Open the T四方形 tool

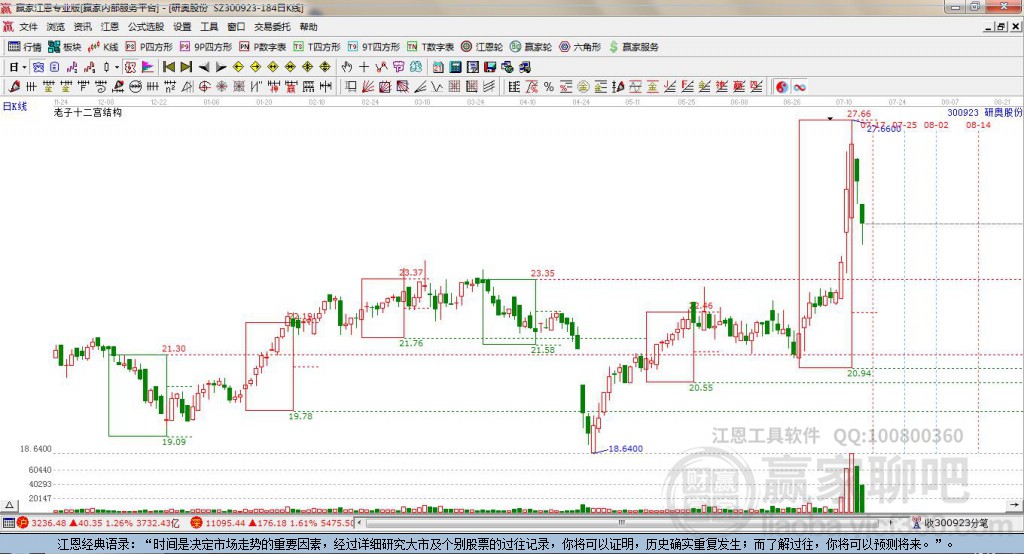coord(317,46)
